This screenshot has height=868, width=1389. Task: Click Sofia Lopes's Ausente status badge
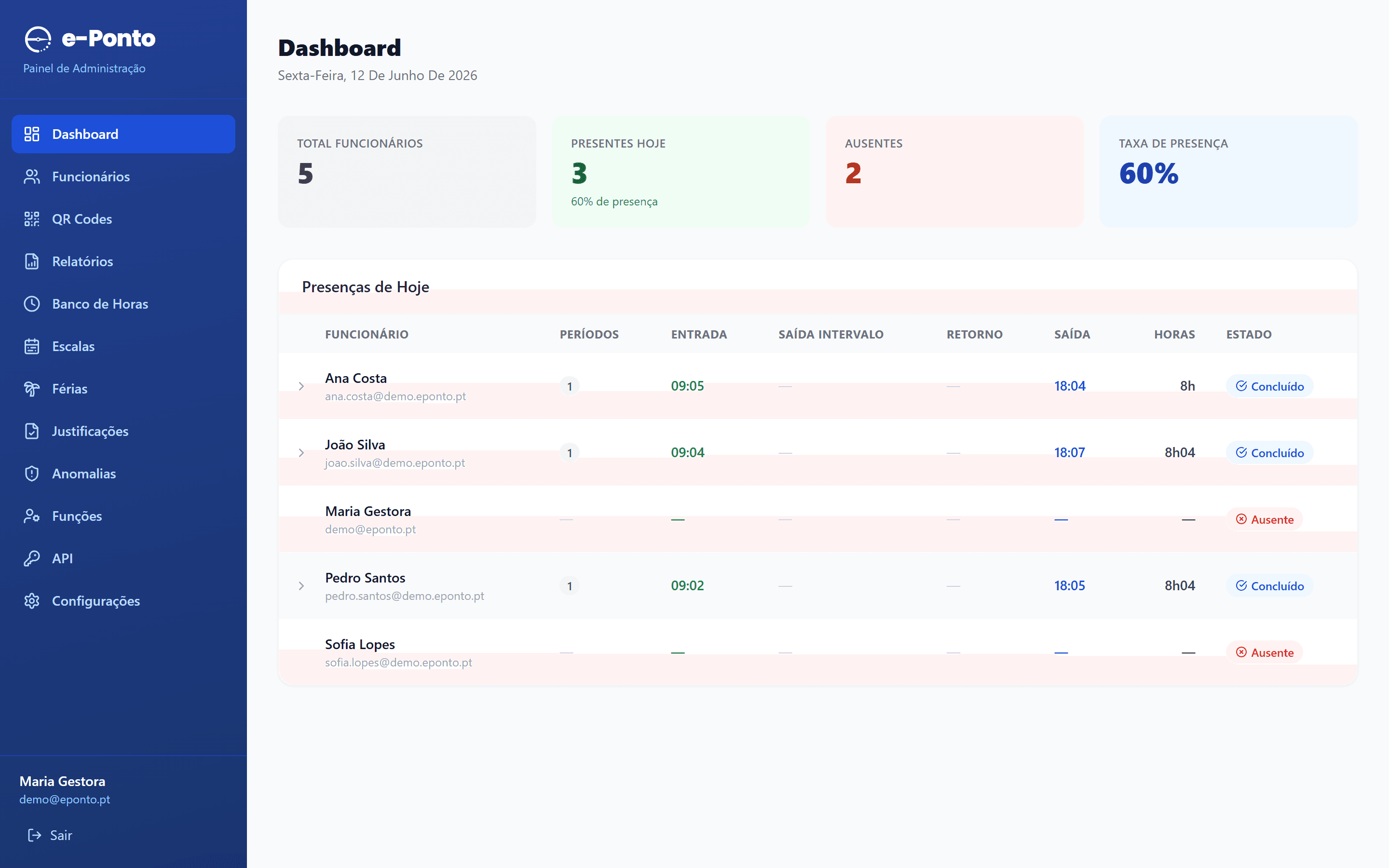point(1265,653)
